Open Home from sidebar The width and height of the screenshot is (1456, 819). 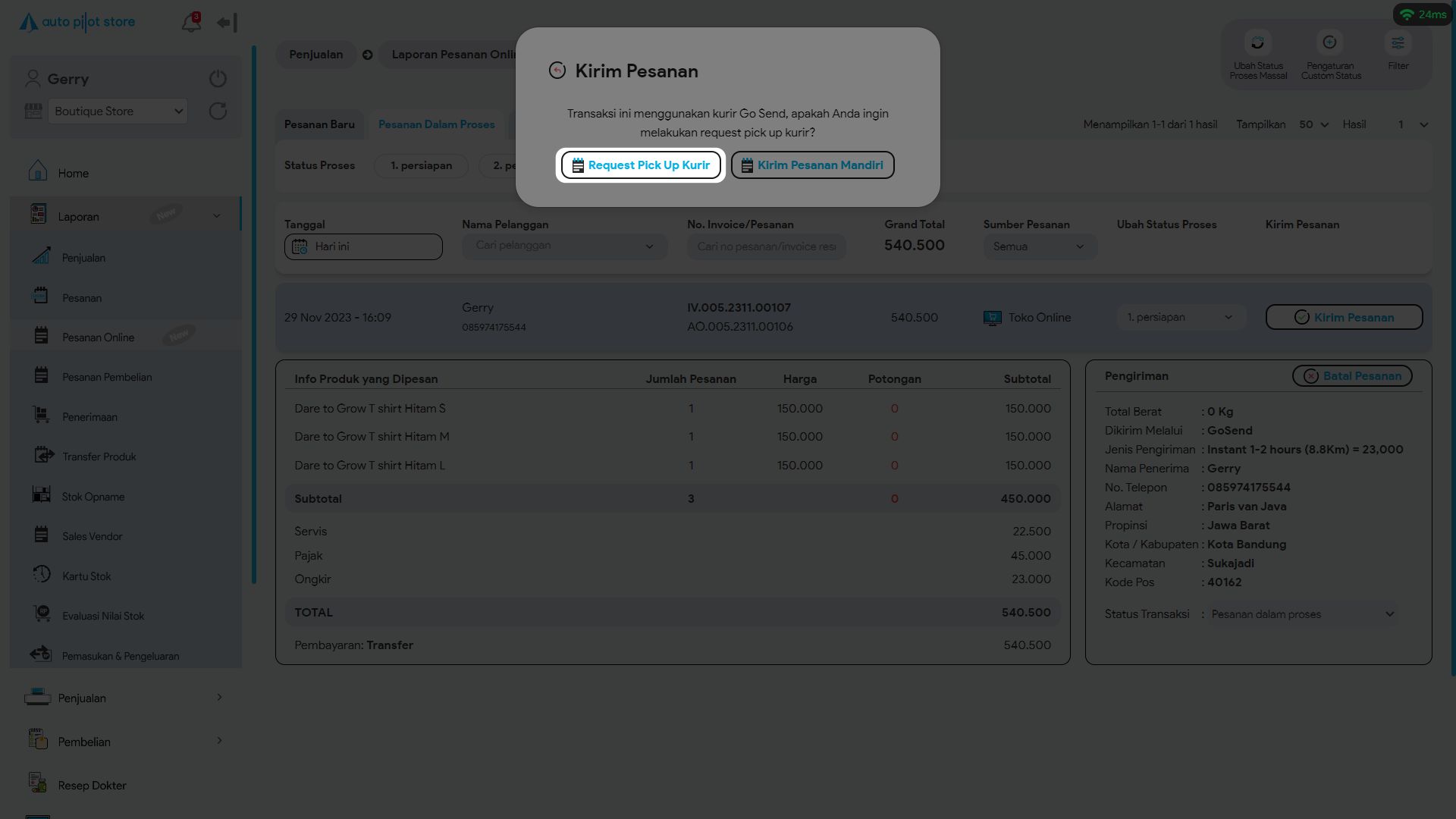[x=73, y=173]
